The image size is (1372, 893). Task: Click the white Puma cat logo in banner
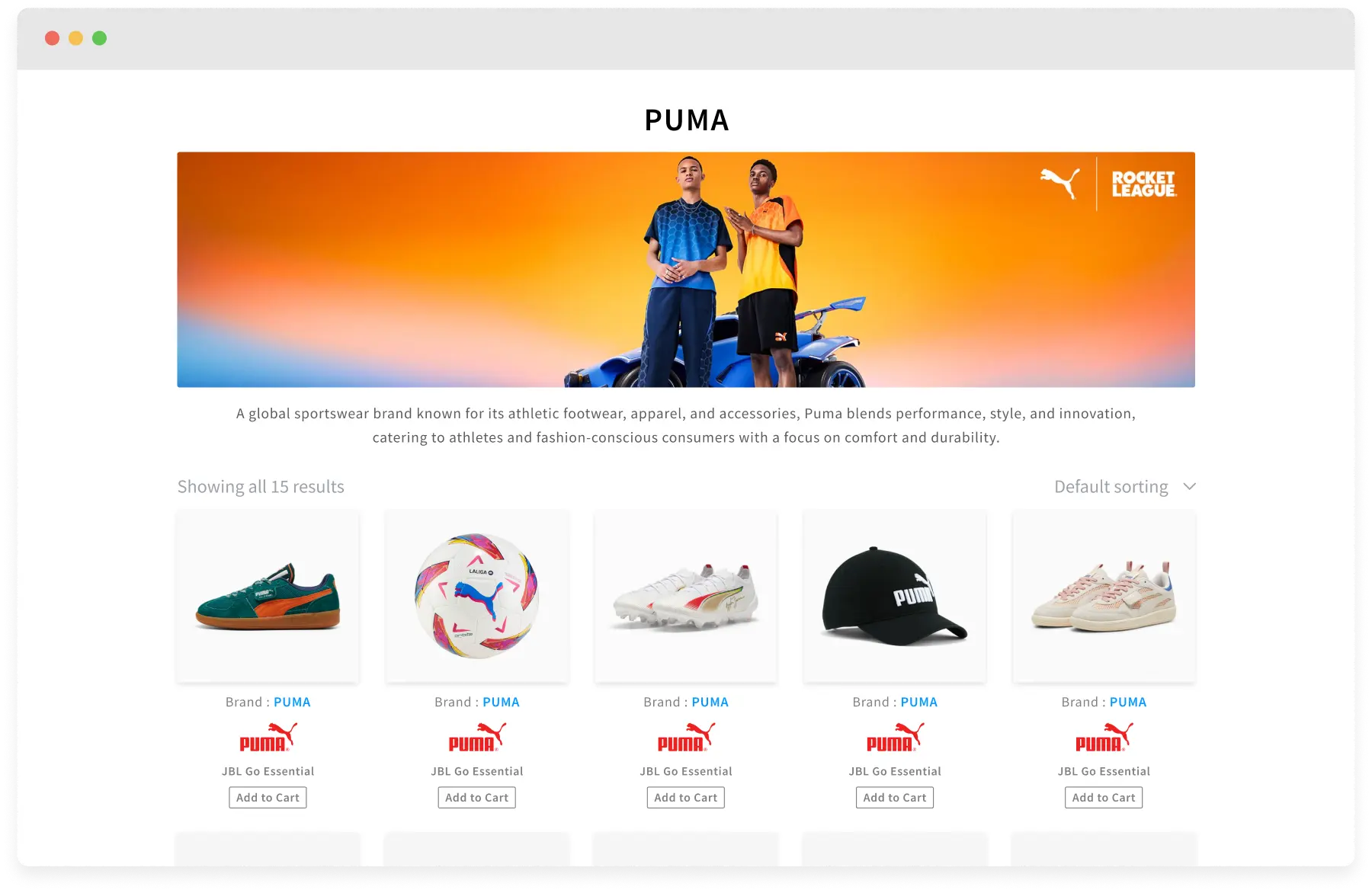point(1060,184)
